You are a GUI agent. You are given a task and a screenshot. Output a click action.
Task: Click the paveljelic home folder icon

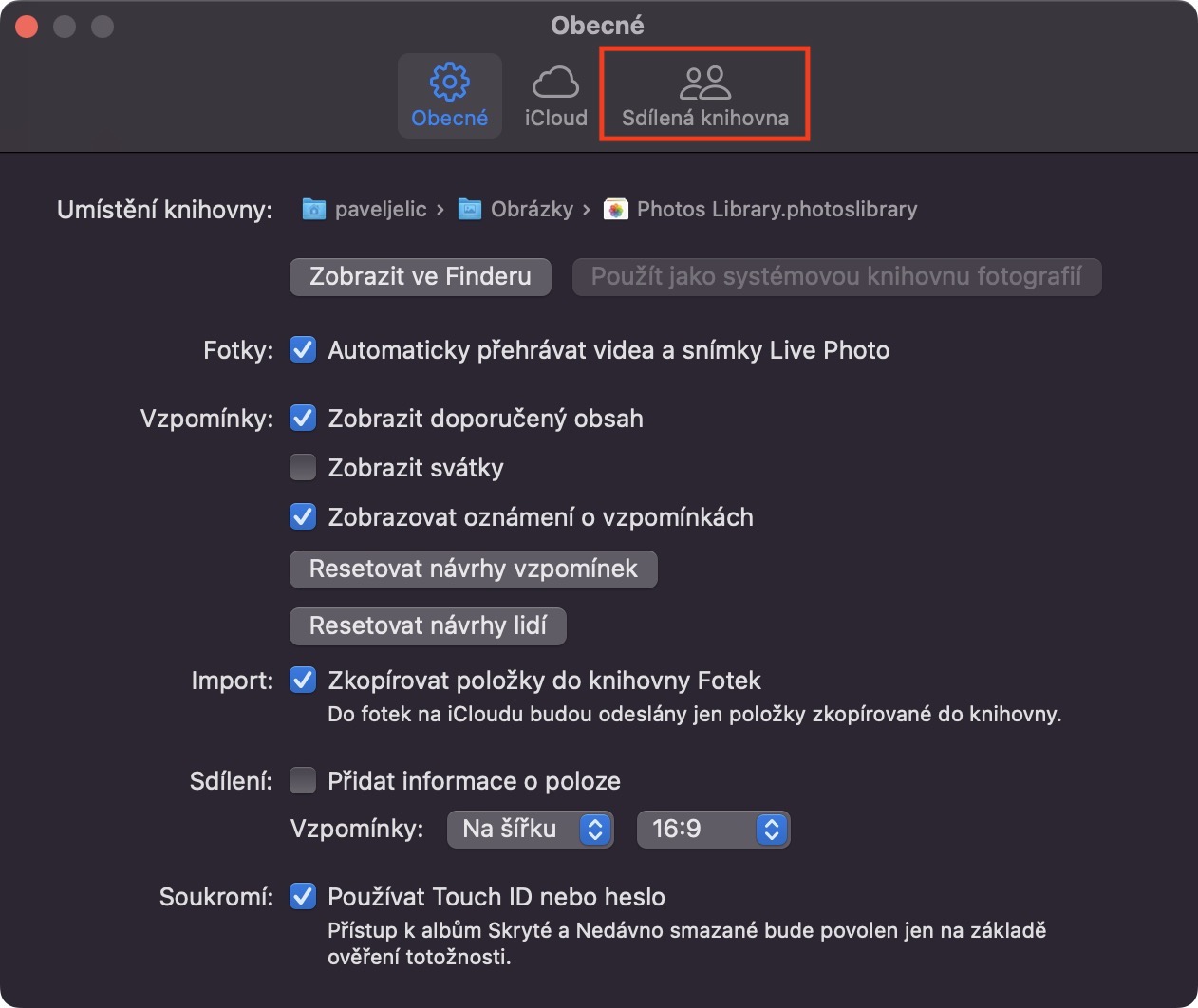[x=313, y=209]
